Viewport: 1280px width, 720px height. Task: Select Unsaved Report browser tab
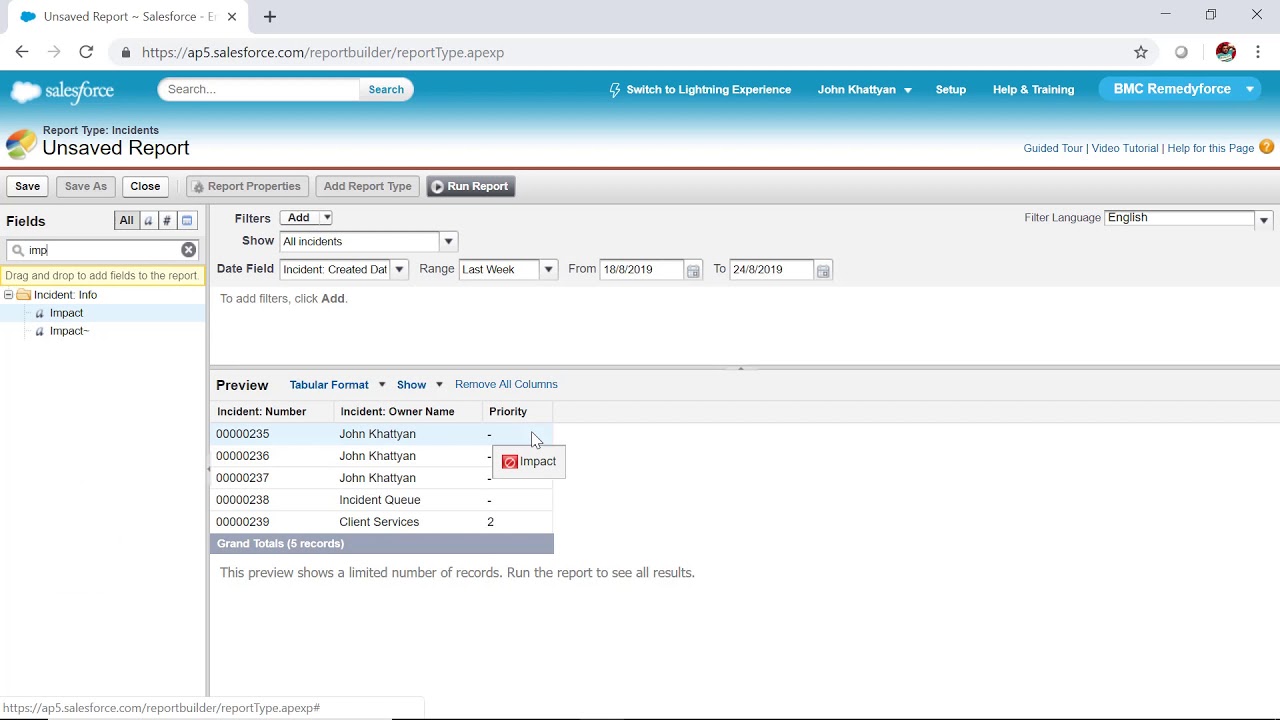click(x=130, y=17)
